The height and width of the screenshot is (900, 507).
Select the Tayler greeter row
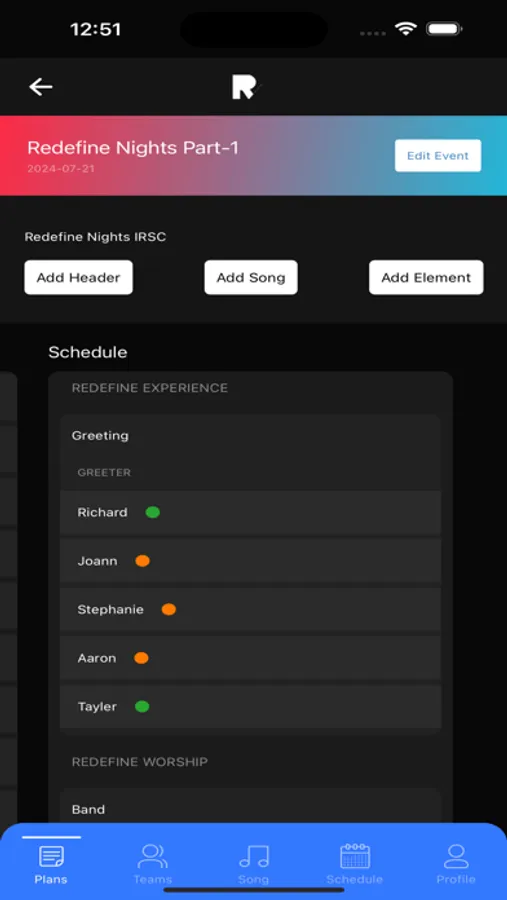250,706
